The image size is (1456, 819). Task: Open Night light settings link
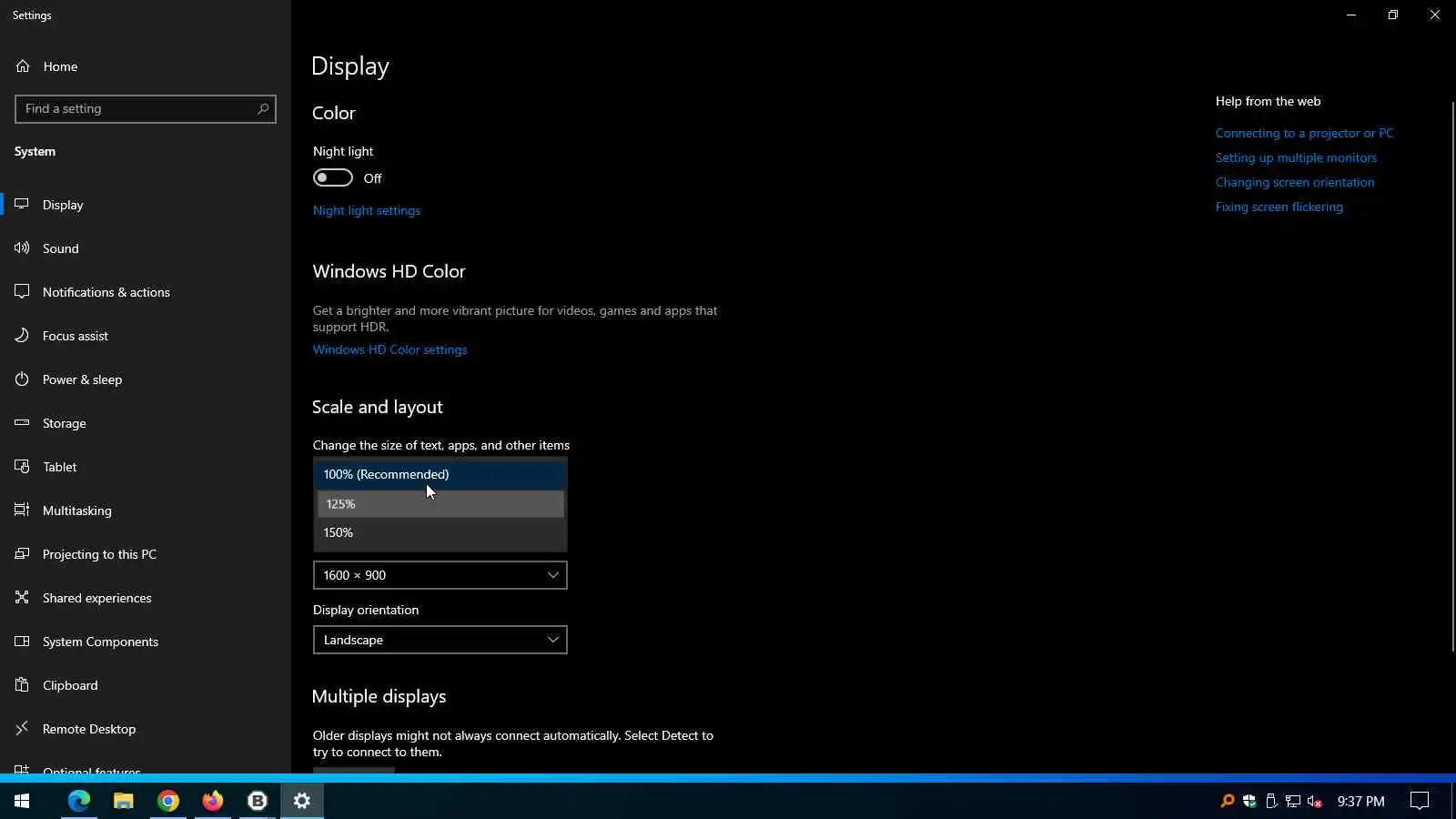tap(367, 210)
